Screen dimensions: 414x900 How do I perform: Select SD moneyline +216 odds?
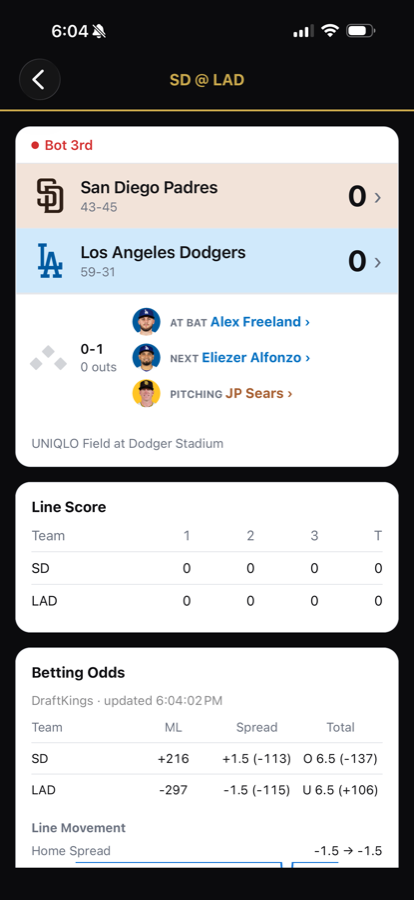[173, 759]
